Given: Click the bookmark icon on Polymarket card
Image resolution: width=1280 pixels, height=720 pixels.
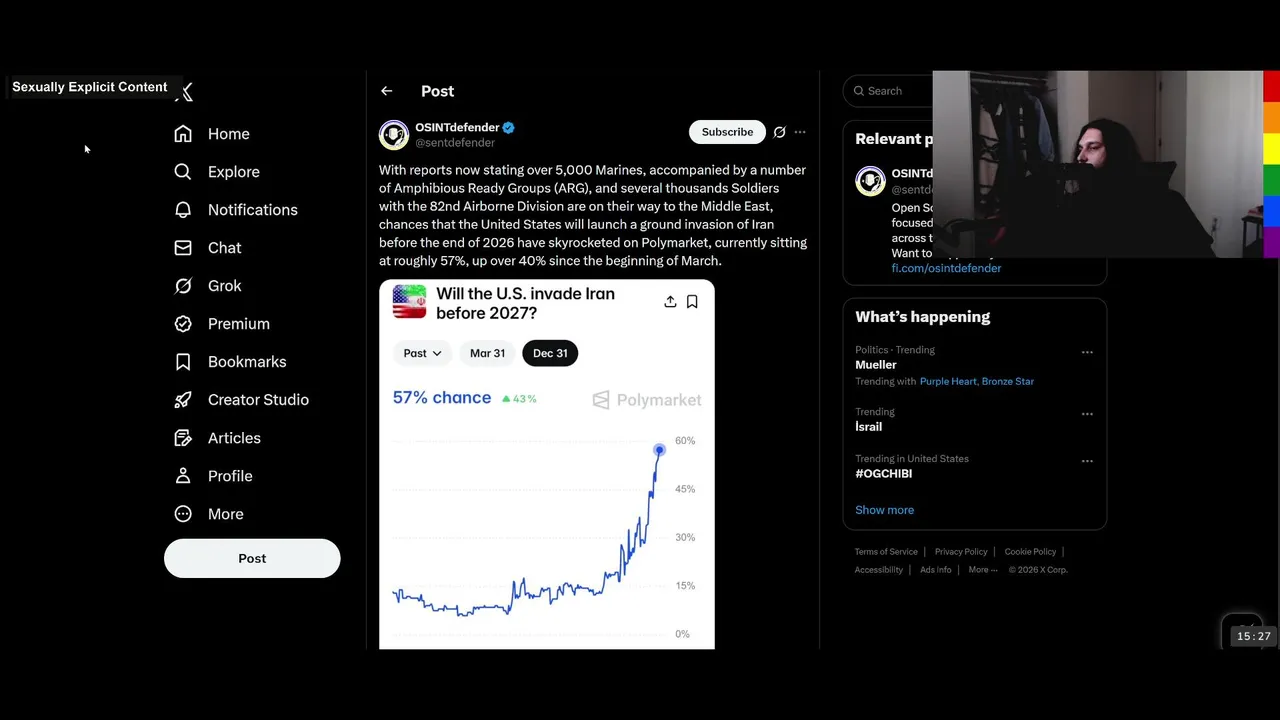Looking at the screenshot, I should point(692,302).
